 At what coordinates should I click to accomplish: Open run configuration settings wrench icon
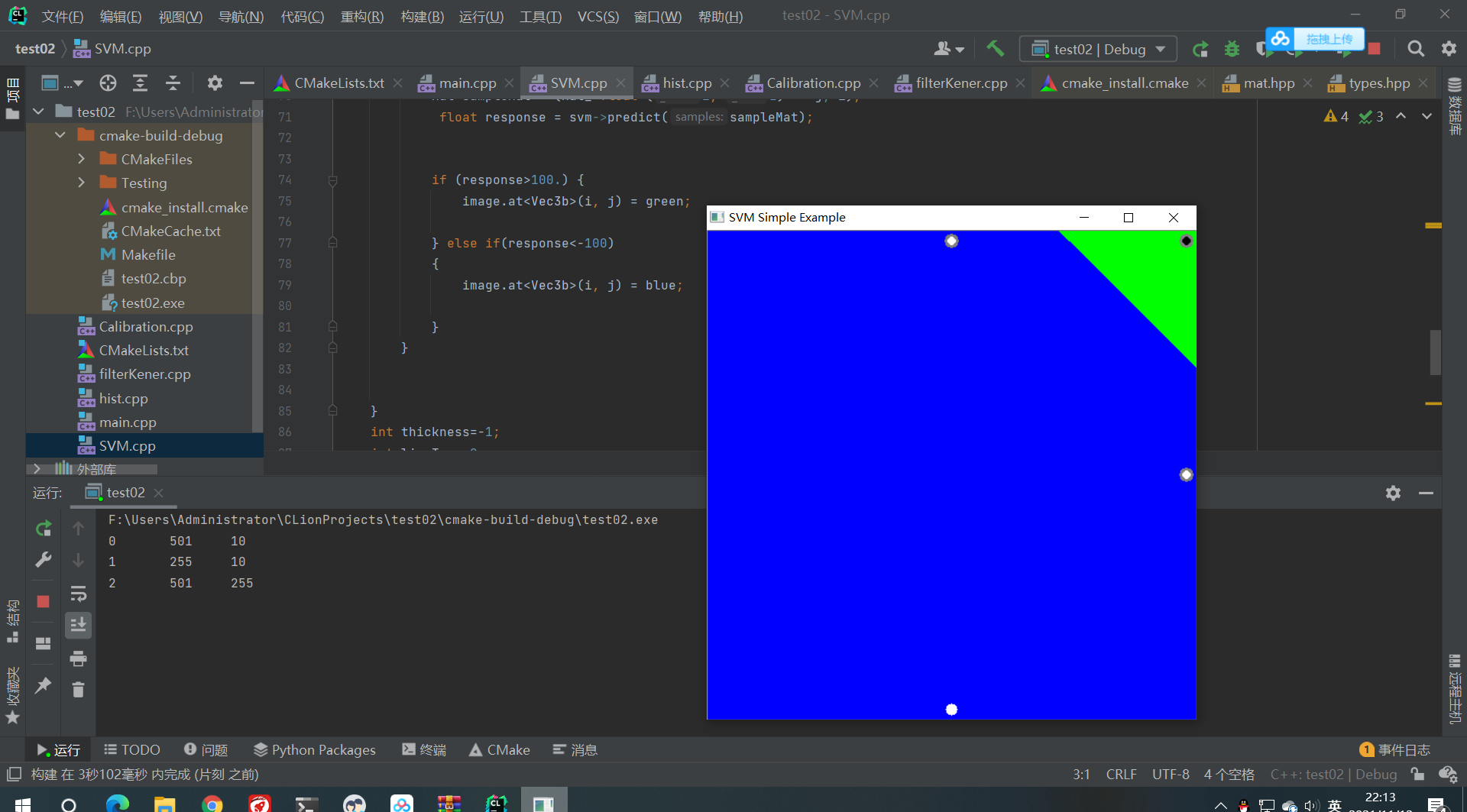(43, 560)
